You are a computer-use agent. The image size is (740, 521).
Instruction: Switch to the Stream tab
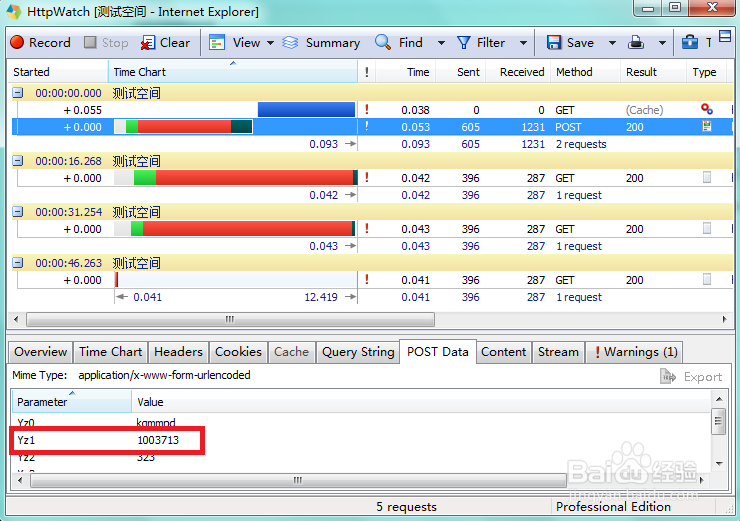click(x=558, y=352)
